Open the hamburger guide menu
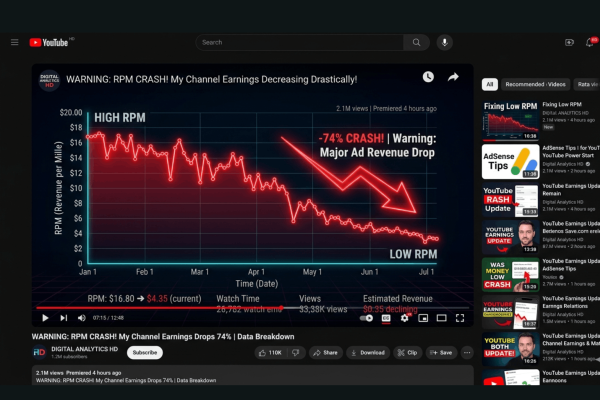Screen dimensions: 600x400 pos(15,42)
